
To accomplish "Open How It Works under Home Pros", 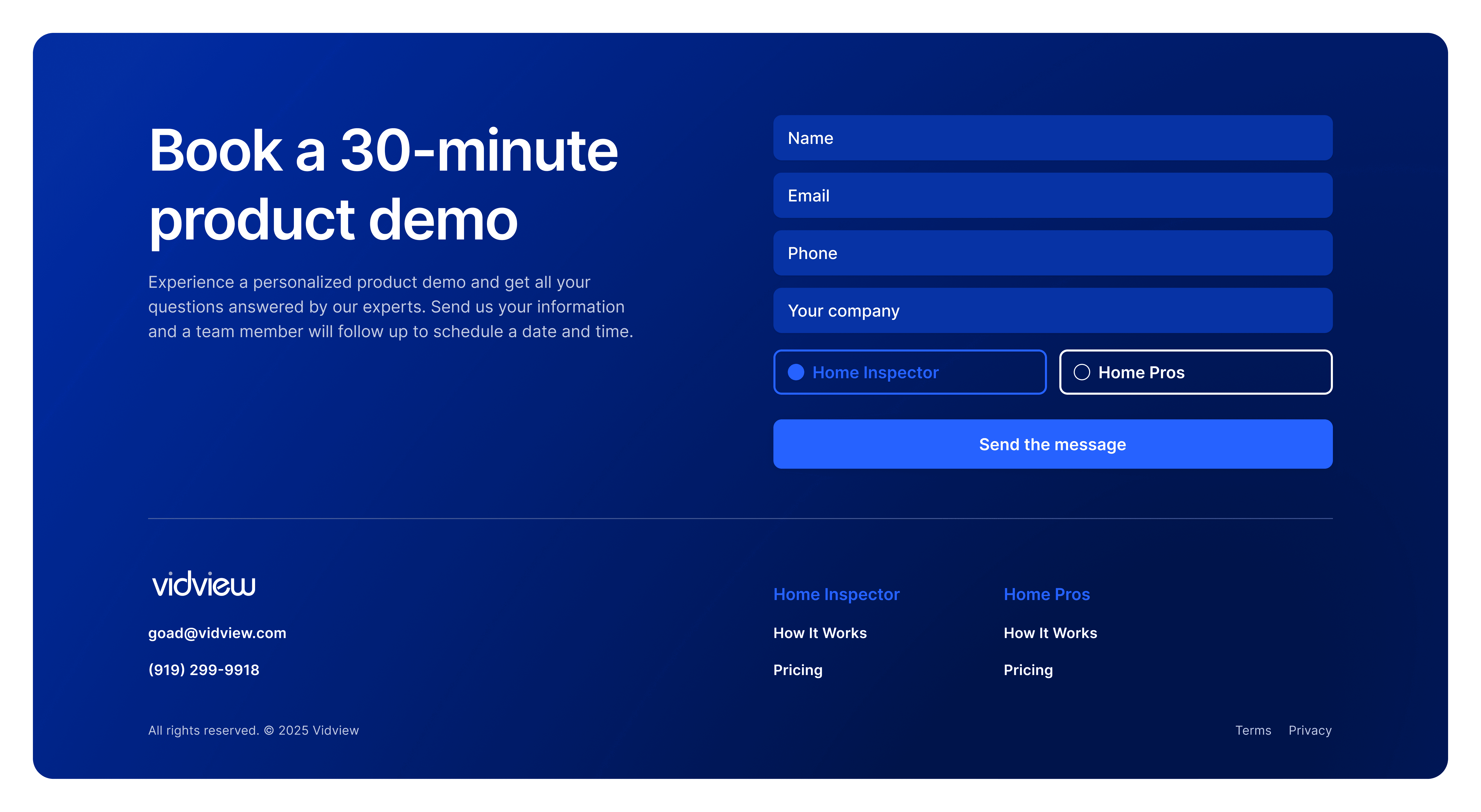I will pos(1050,633).
